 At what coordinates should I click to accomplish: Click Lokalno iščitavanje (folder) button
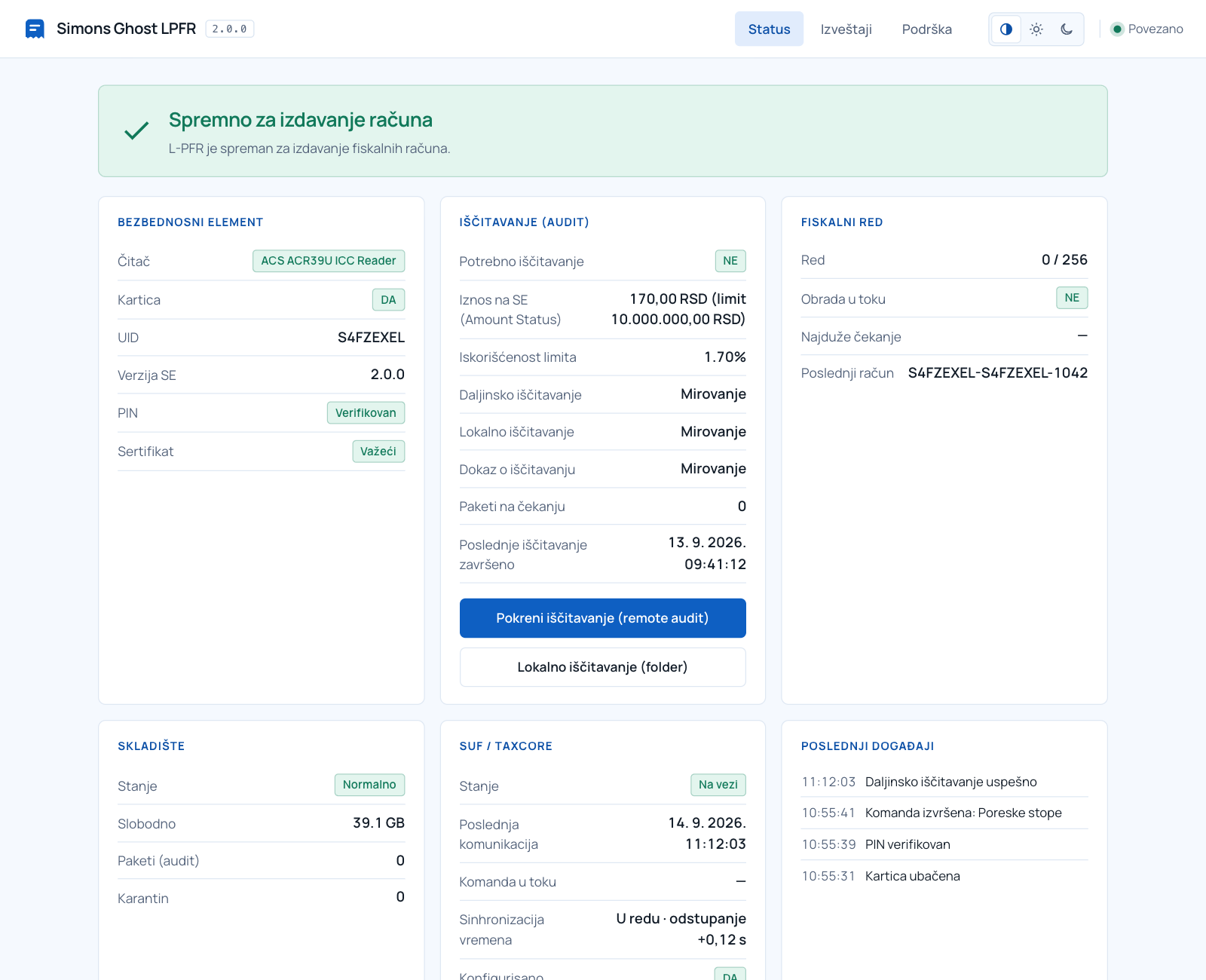[602, 667]
